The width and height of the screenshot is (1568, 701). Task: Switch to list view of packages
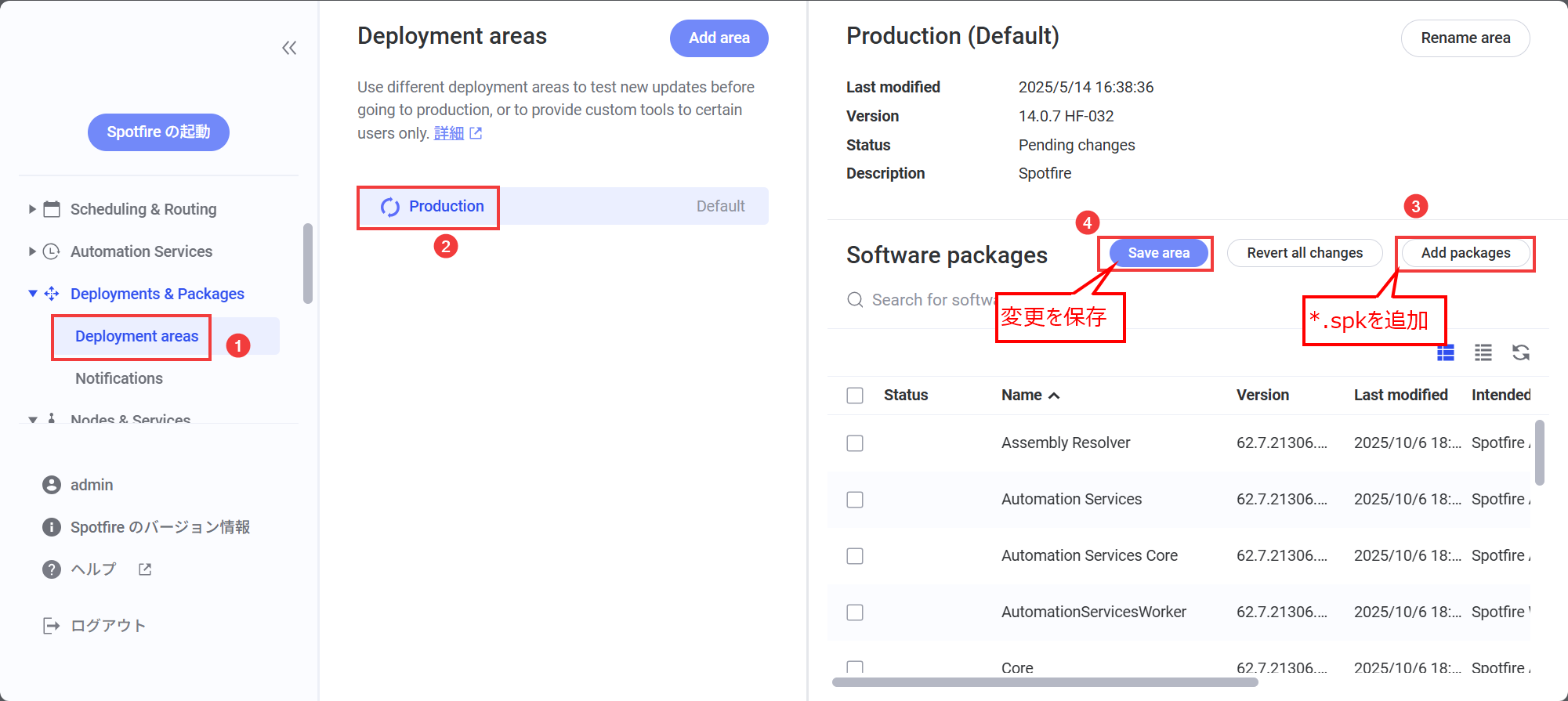(x=1483, y=352)
